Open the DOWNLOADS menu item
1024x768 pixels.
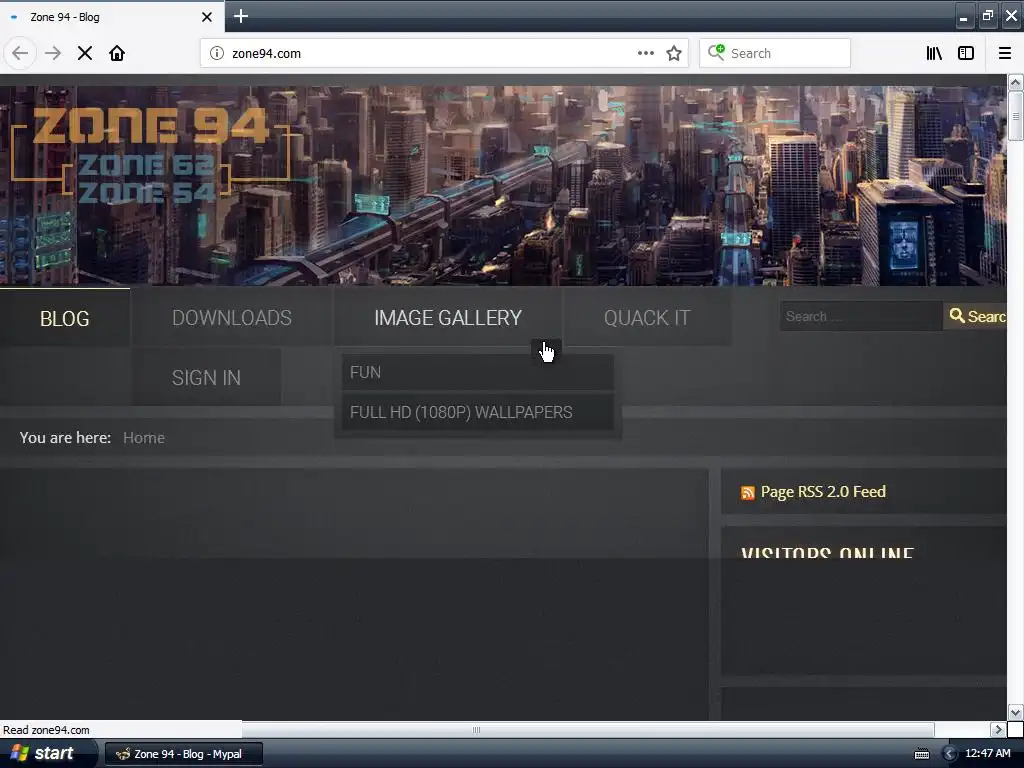[232, 318]
